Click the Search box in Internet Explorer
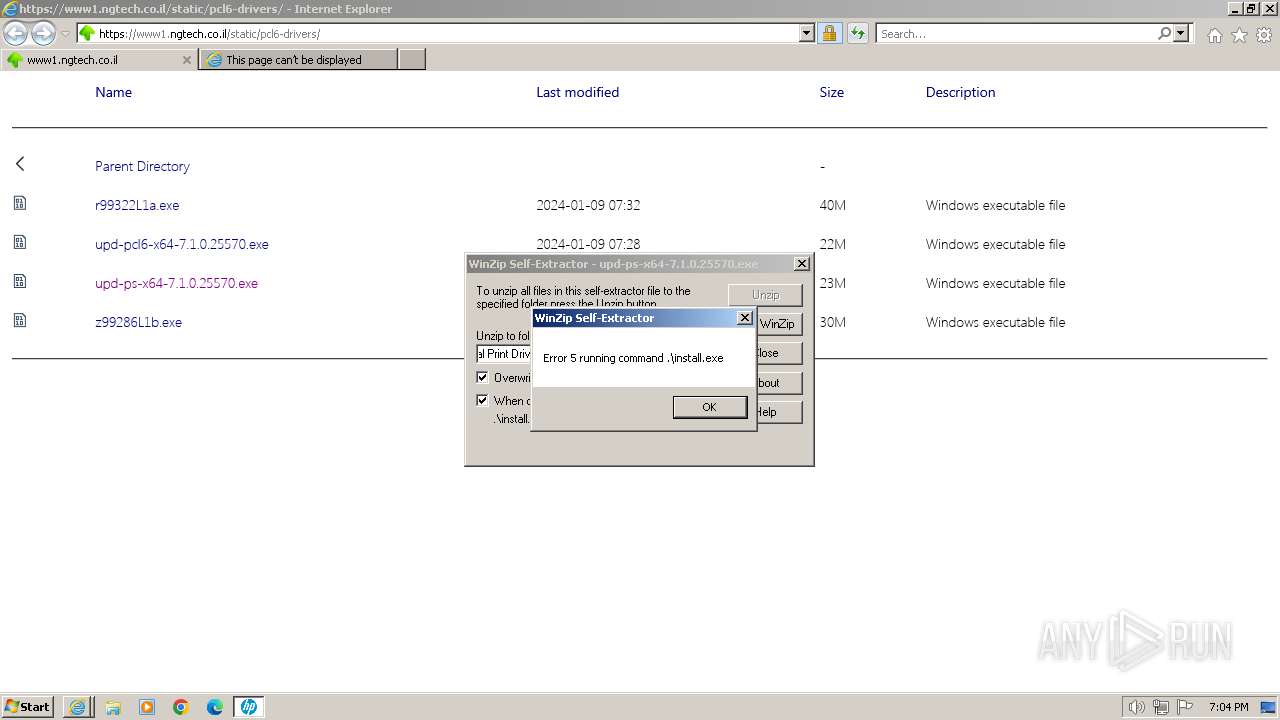 coord(1016,34)
